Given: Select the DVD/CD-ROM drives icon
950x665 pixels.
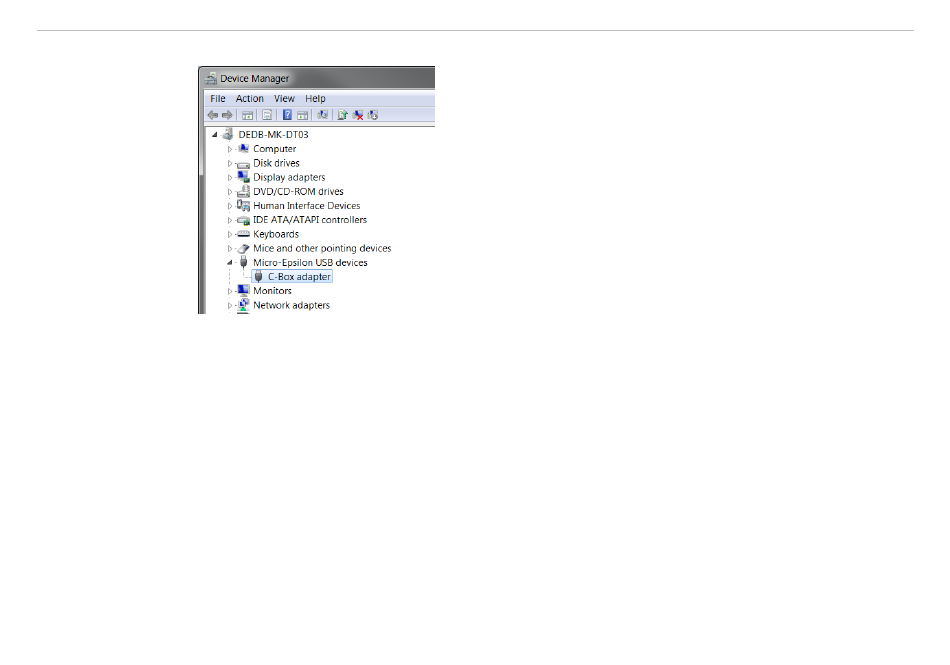Looking at the screenshot, I should 244,191.
